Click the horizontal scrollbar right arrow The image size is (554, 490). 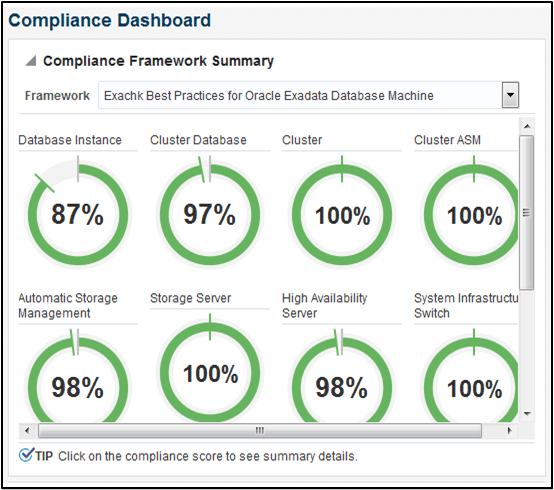click(509, 430)
